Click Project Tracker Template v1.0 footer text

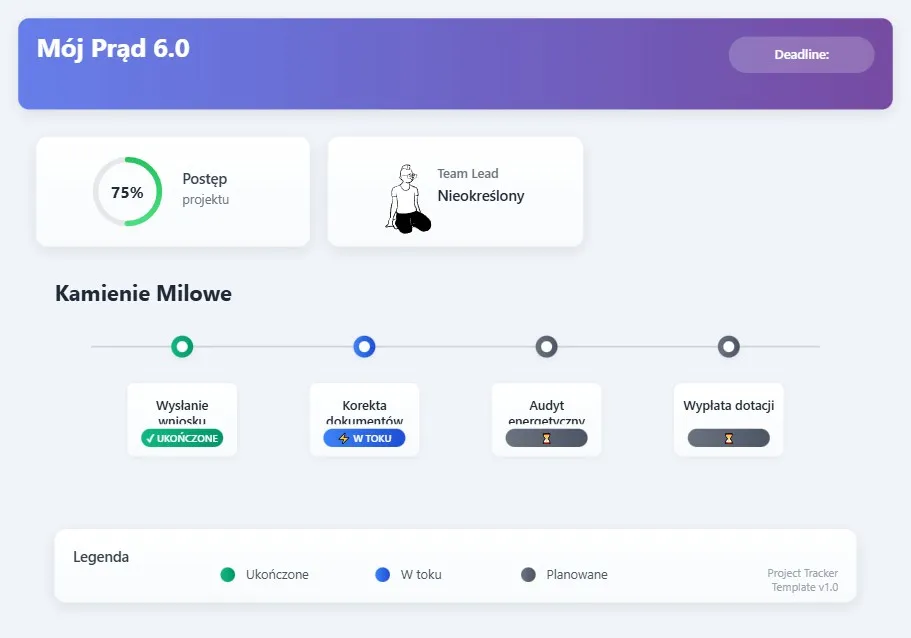pos(802,580)
